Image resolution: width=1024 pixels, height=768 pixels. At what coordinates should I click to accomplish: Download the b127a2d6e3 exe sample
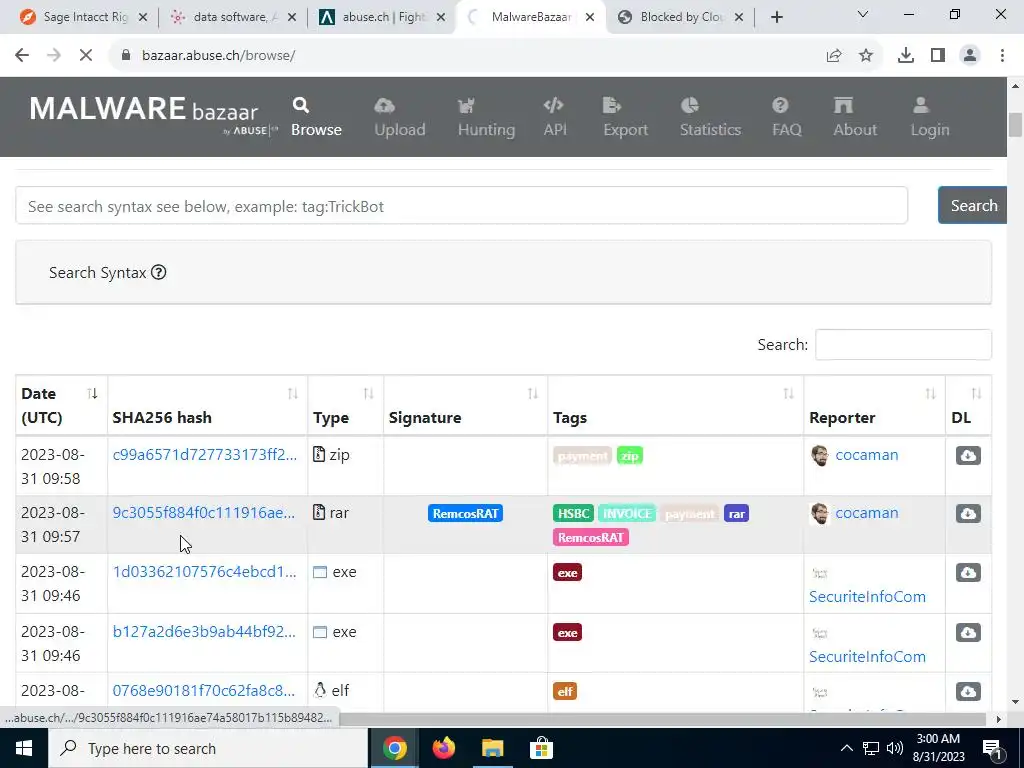[x=968, y=632]
